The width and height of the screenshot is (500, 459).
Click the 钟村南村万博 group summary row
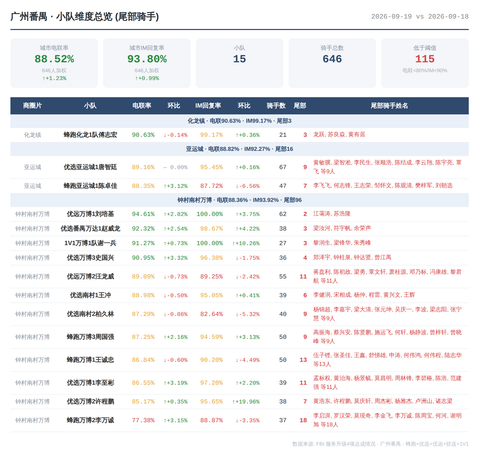(239, 200)
